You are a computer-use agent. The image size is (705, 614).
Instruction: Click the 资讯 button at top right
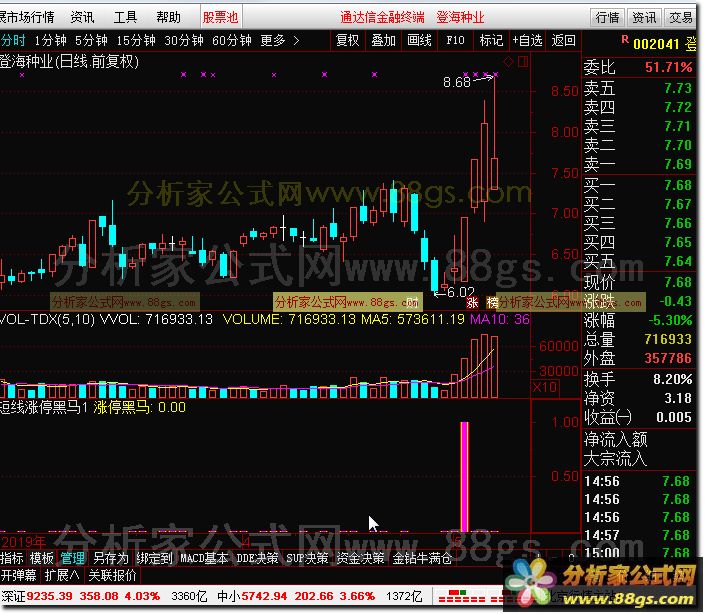pyautogui.click(x=644, y=18)
